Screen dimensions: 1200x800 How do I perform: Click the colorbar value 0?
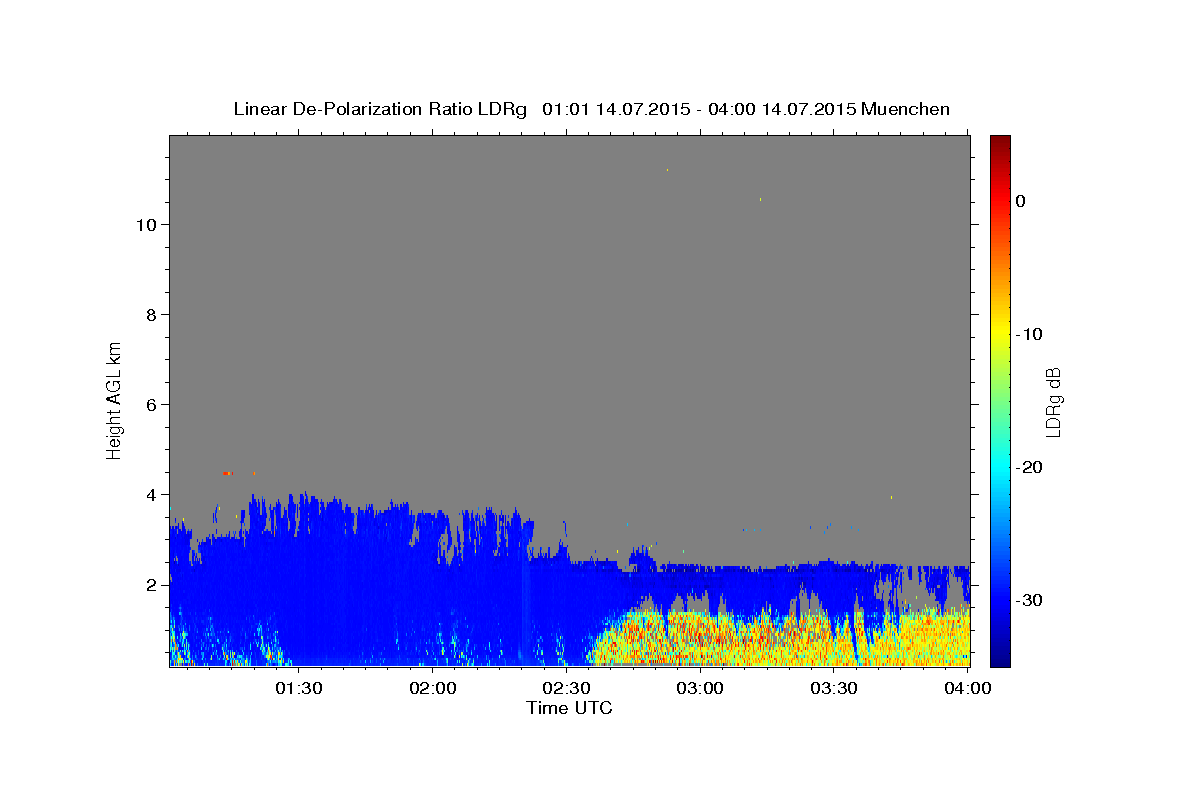(1020, 201)
